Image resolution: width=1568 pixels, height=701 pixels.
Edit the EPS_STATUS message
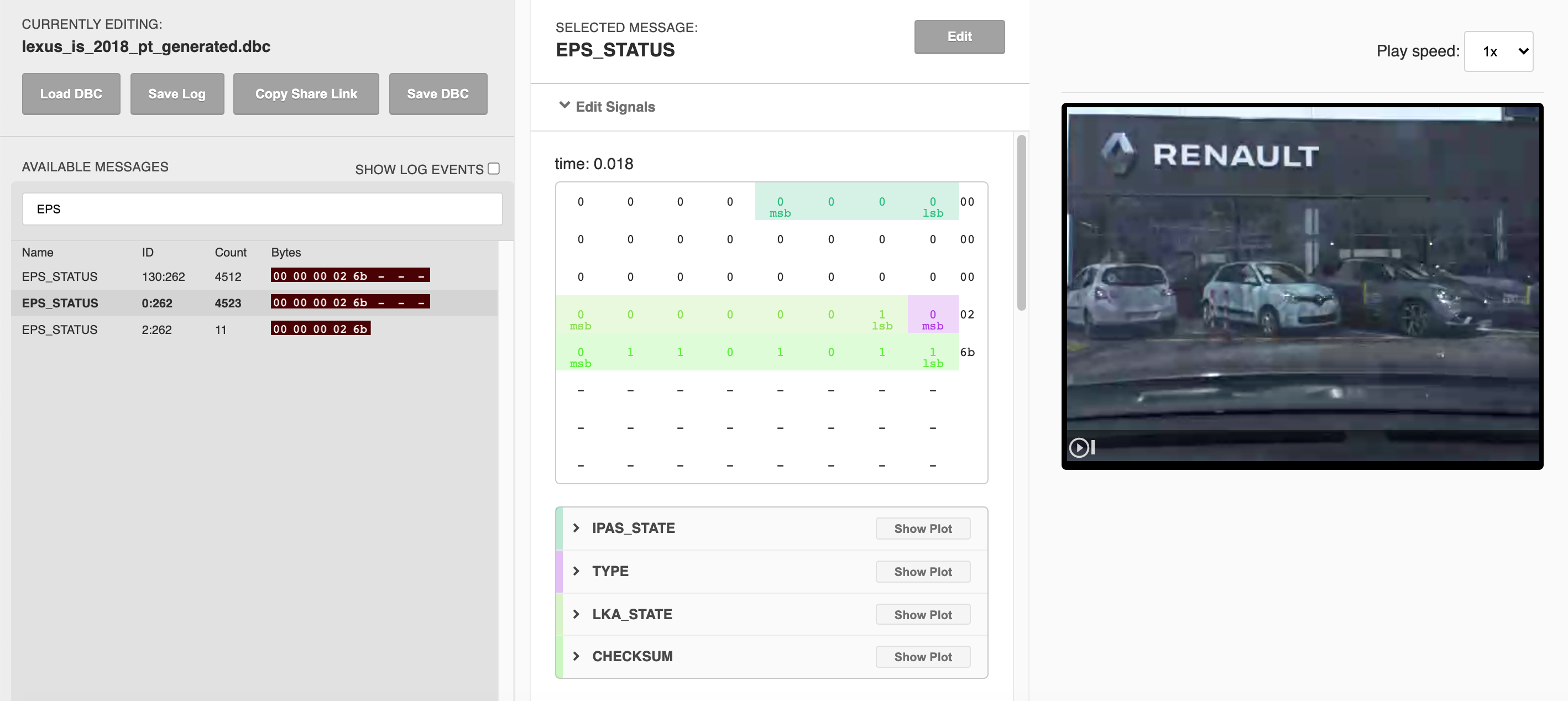click(x=959, y=36)
